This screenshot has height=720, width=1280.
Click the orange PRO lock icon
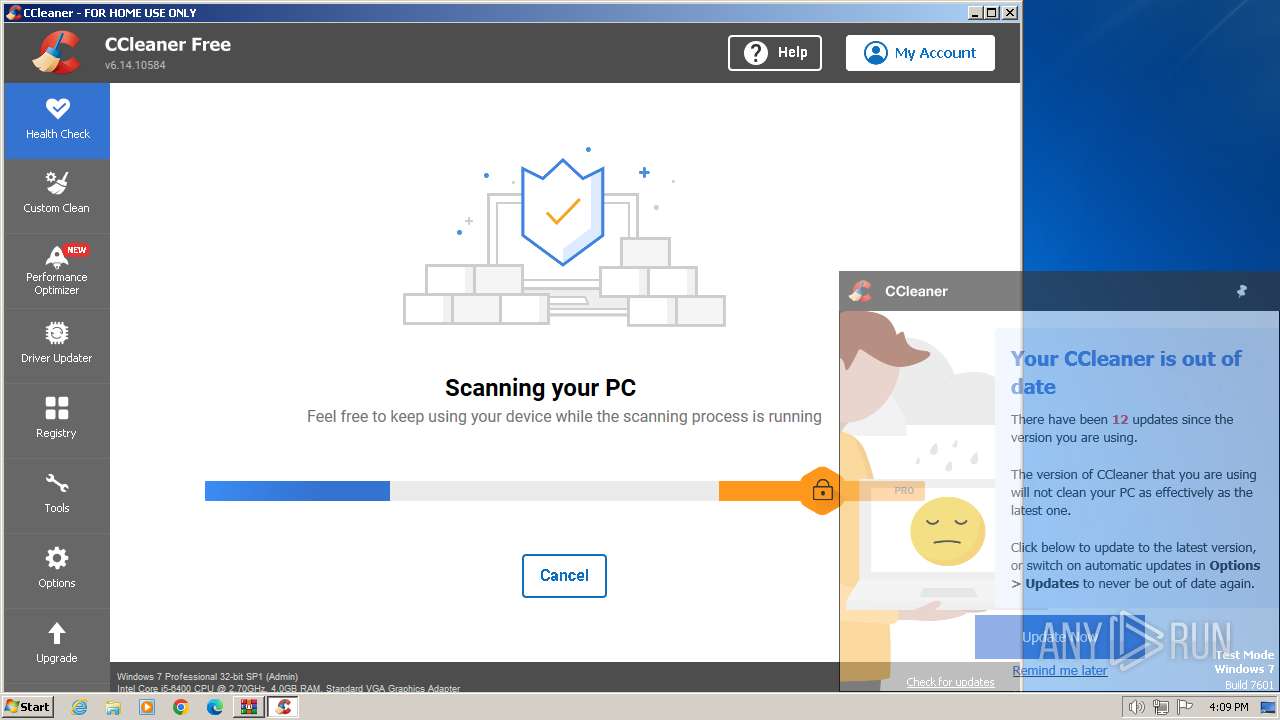822,490
